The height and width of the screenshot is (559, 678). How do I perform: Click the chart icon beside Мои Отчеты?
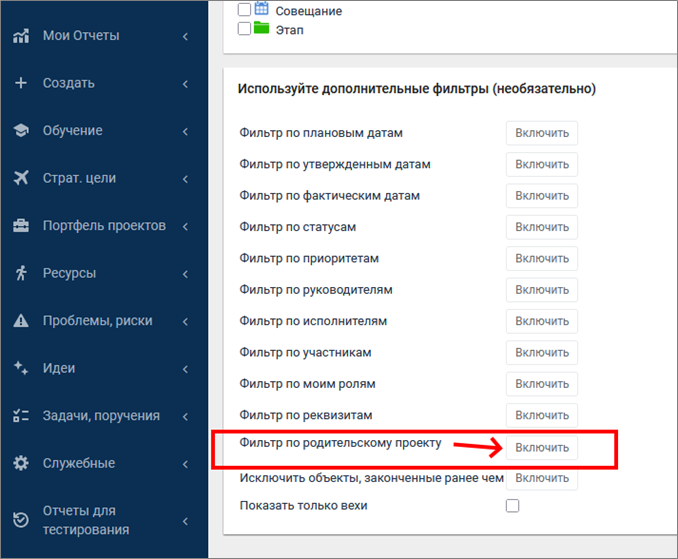(x=21, y=36)
